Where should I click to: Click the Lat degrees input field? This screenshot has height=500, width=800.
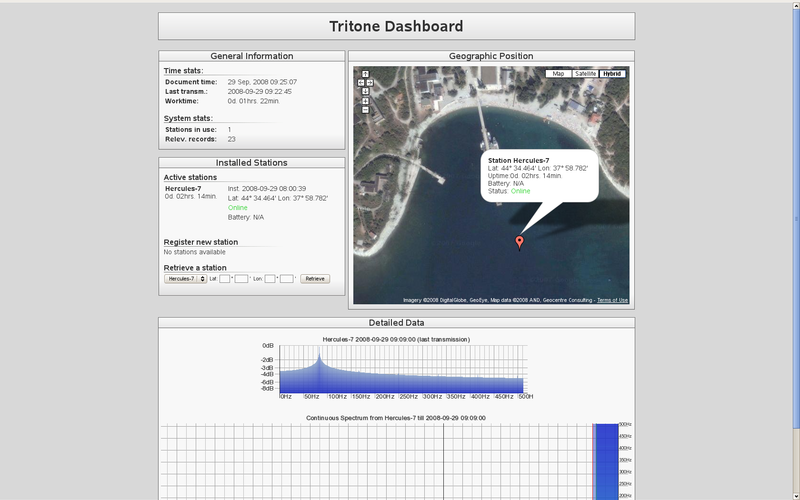pyautogui.click(x=224, y=279)
